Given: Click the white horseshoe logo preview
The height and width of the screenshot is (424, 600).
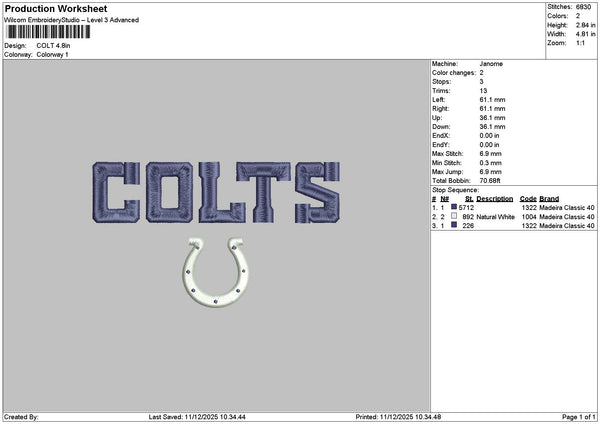Looking at the screenshot, I should tap(215, 272).
